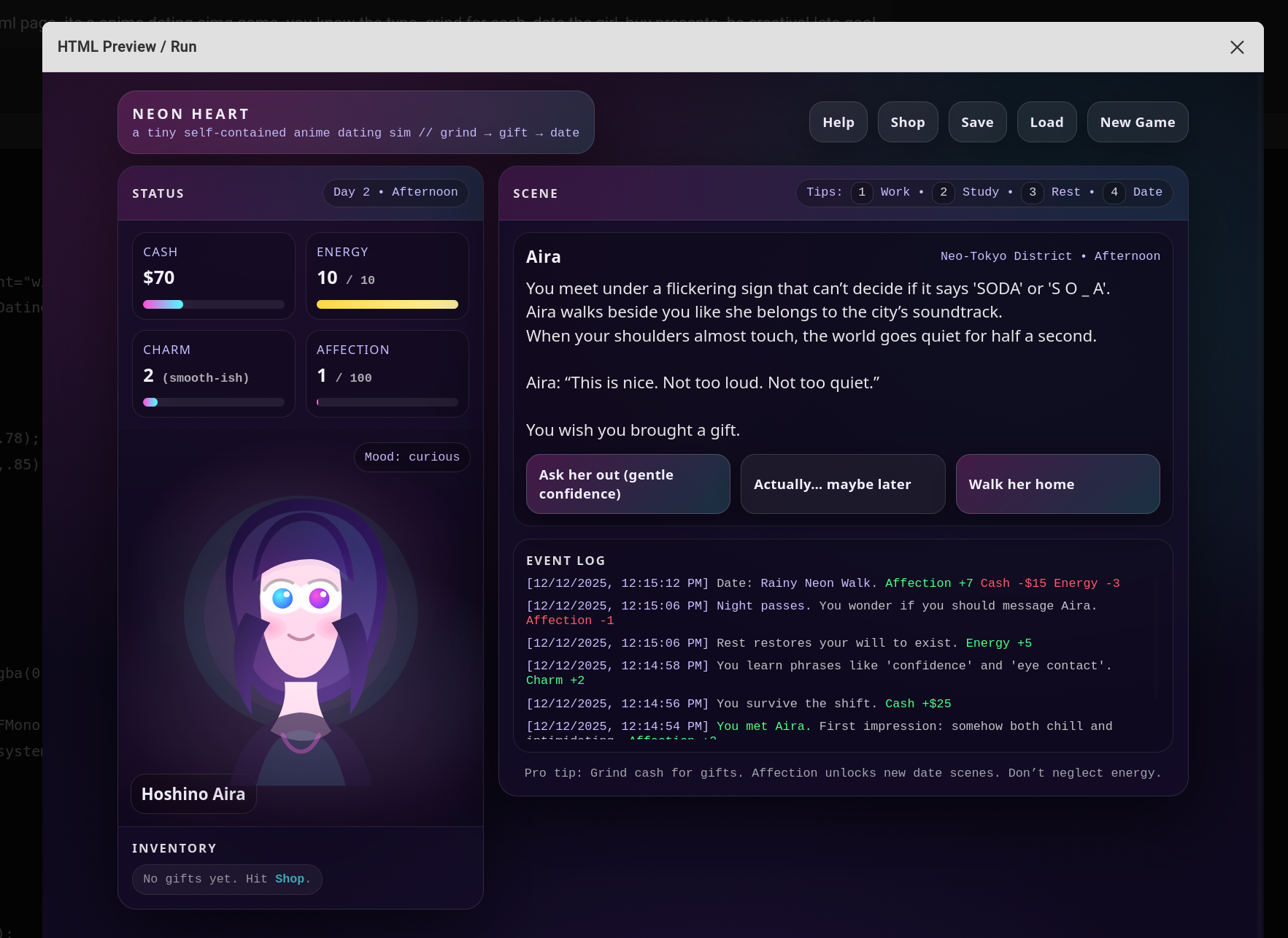
Task: Click the affection progress bar
Action: click(x=387, y=402)
